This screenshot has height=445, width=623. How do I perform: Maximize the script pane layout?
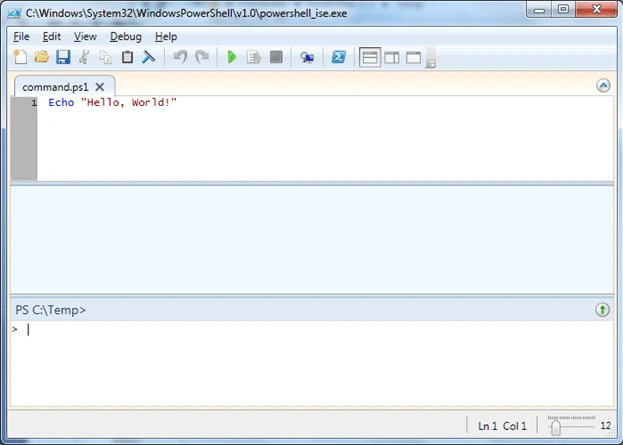[x=414, y=58]
